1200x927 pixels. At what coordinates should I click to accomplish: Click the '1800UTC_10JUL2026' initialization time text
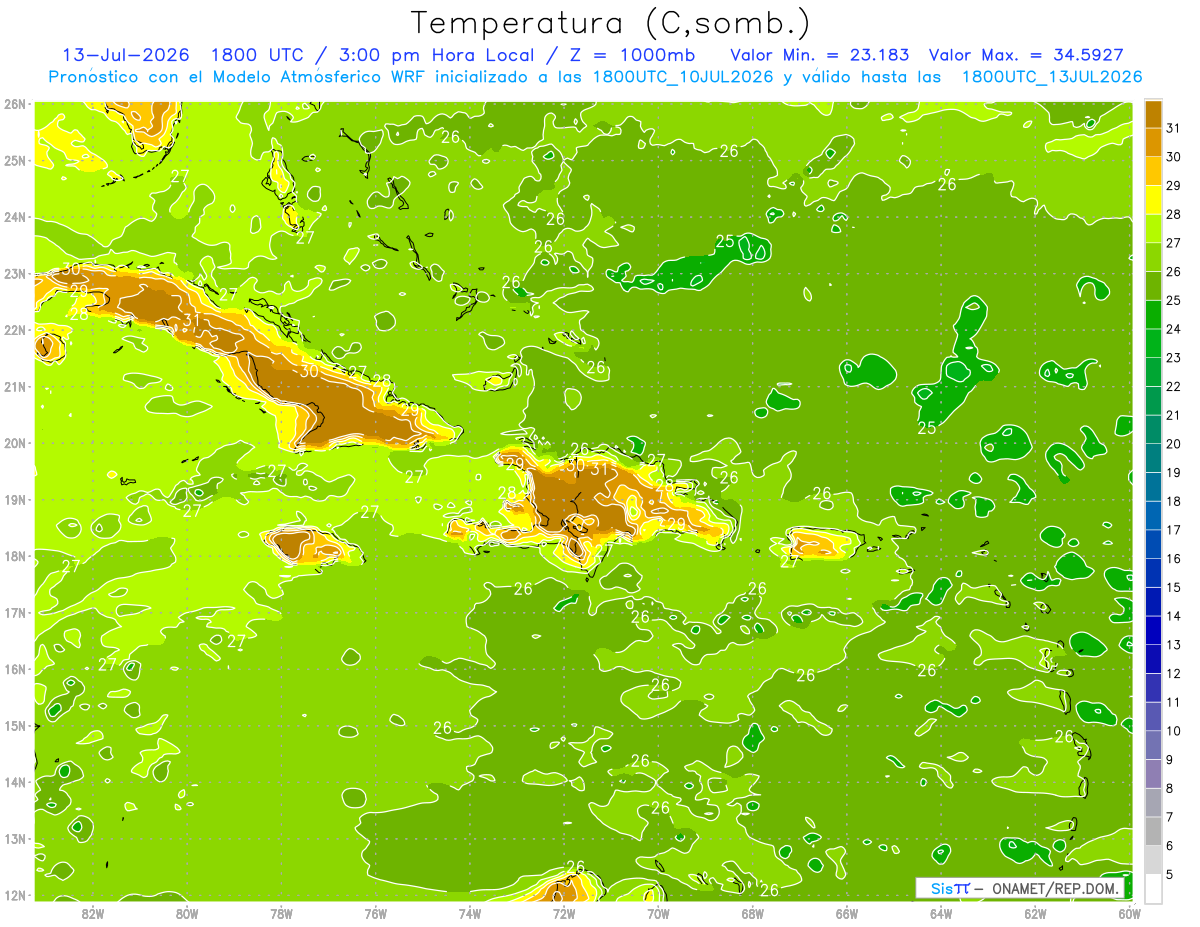click(683, 77)
